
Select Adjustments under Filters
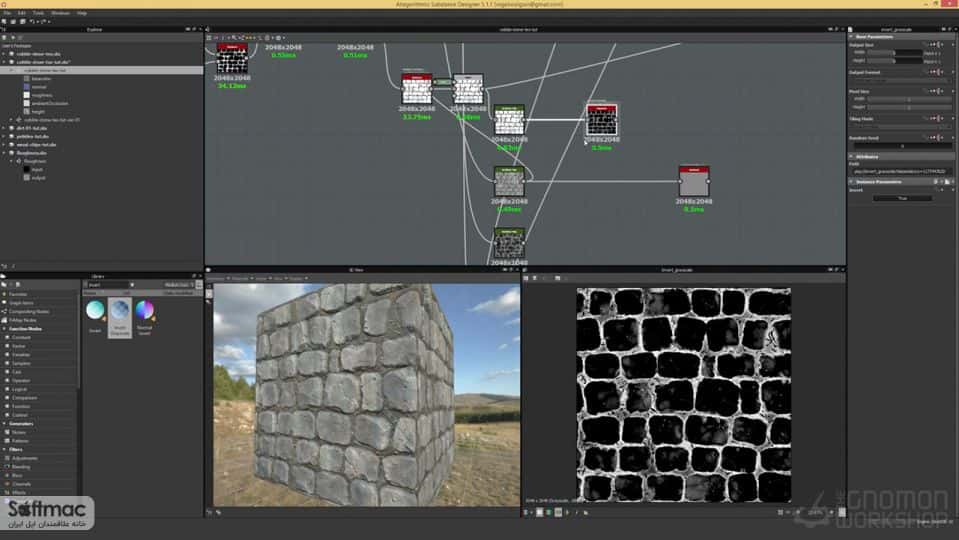click(x=24, y=458)
